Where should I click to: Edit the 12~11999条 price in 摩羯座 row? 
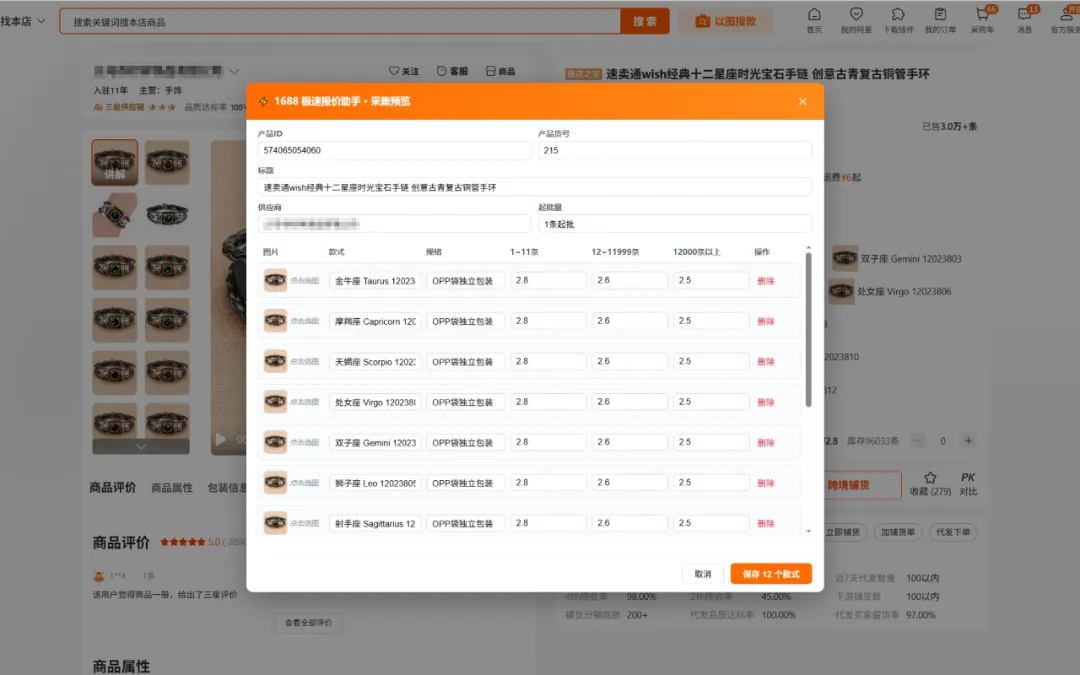click(x=630, y=321)
